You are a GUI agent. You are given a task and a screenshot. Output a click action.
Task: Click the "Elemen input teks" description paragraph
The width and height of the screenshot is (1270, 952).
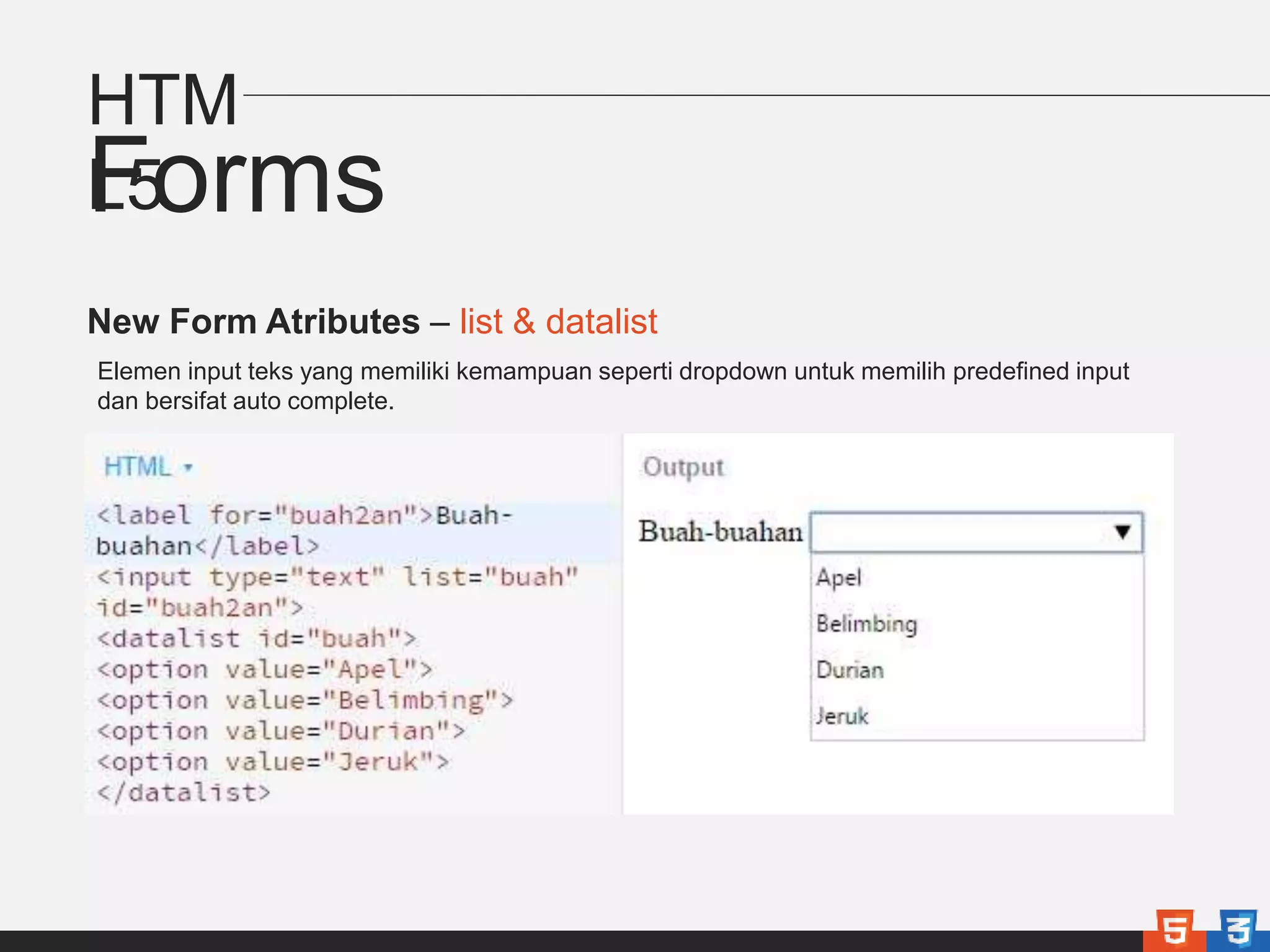(613, 386)
